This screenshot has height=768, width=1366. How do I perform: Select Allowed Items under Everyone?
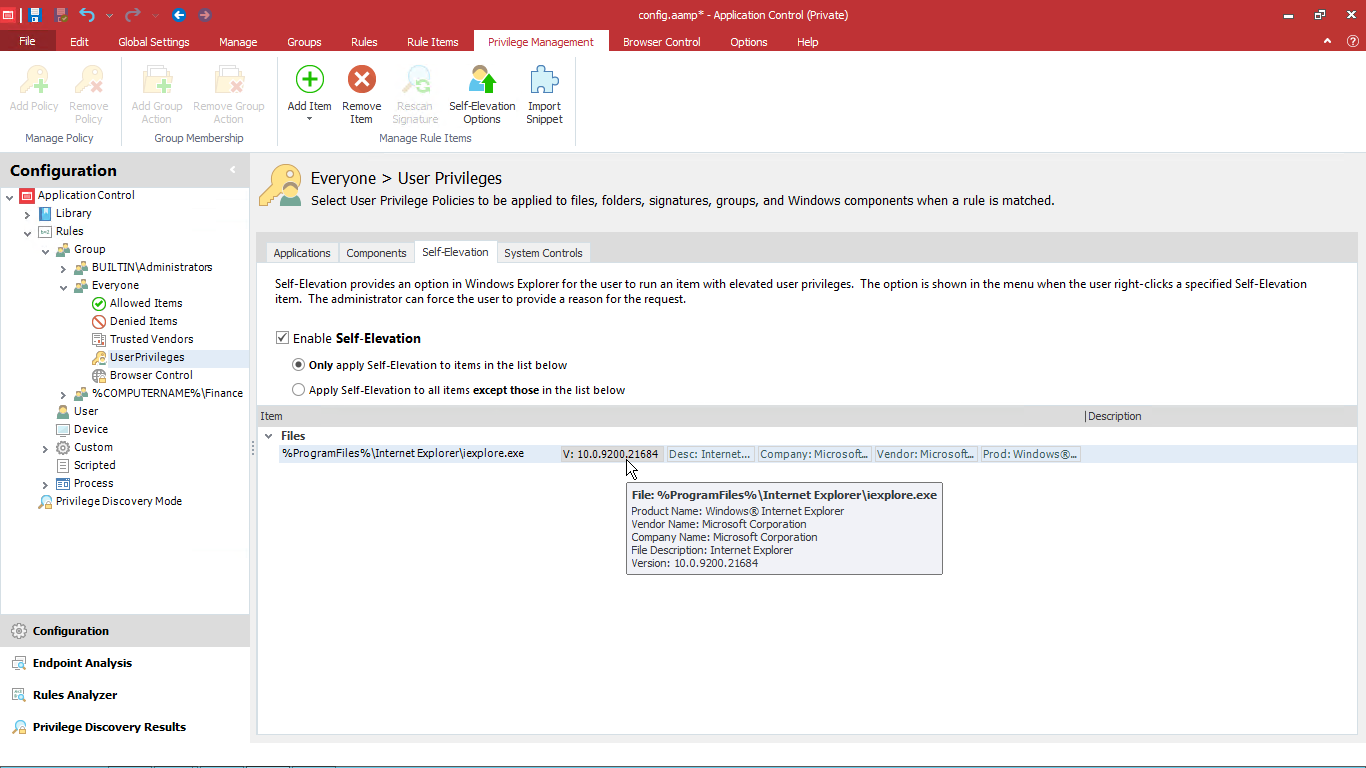[146, 303]
